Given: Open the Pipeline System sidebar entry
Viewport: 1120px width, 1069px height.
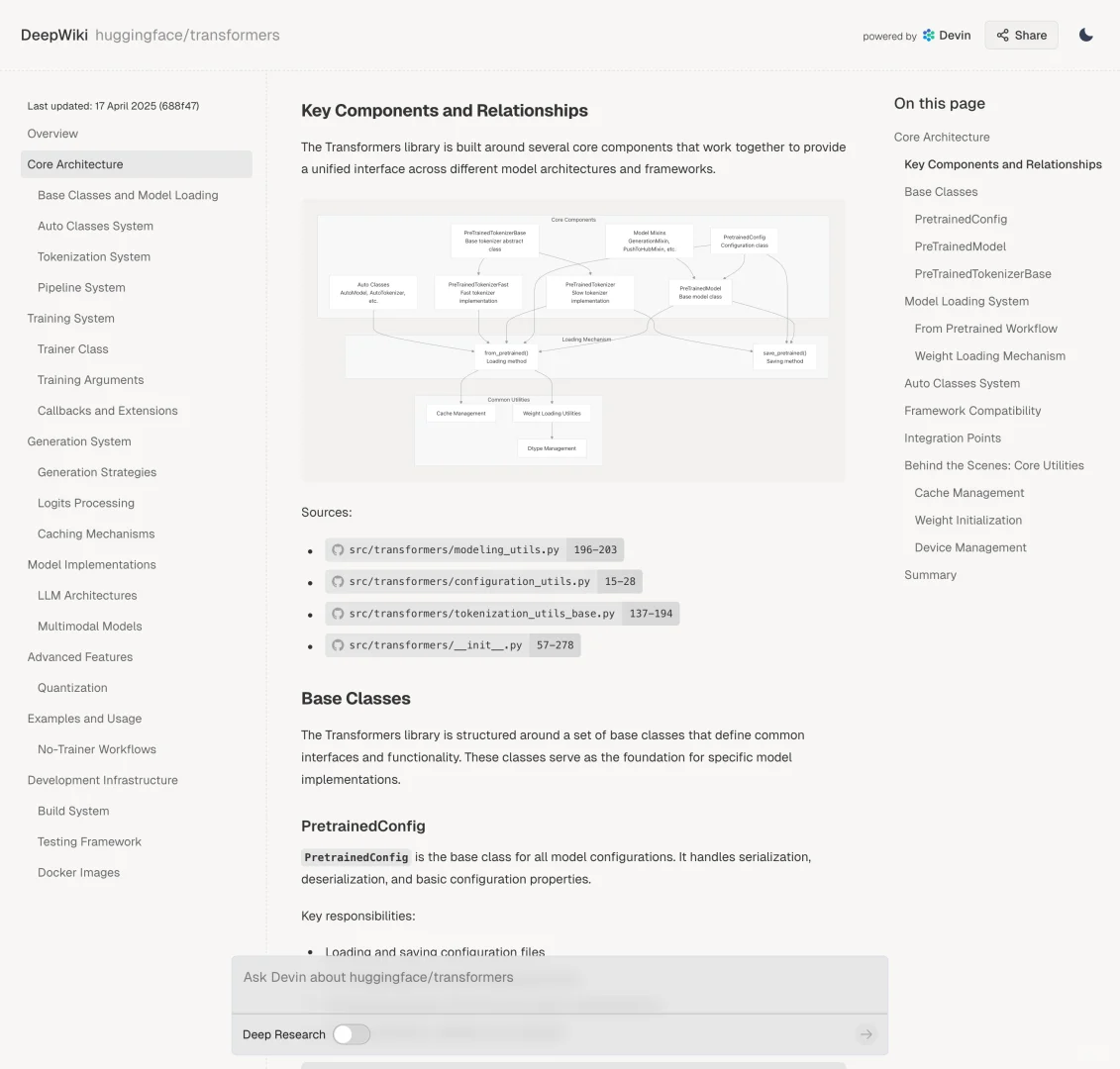Looking at the screenshot, I should [x=81, y=287].
